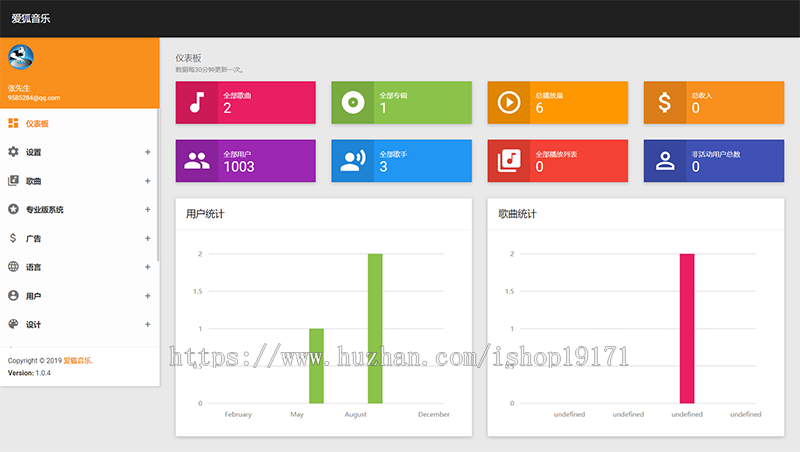
Task: Click the globe icon beside 语言
Action: tap(13, 266)
